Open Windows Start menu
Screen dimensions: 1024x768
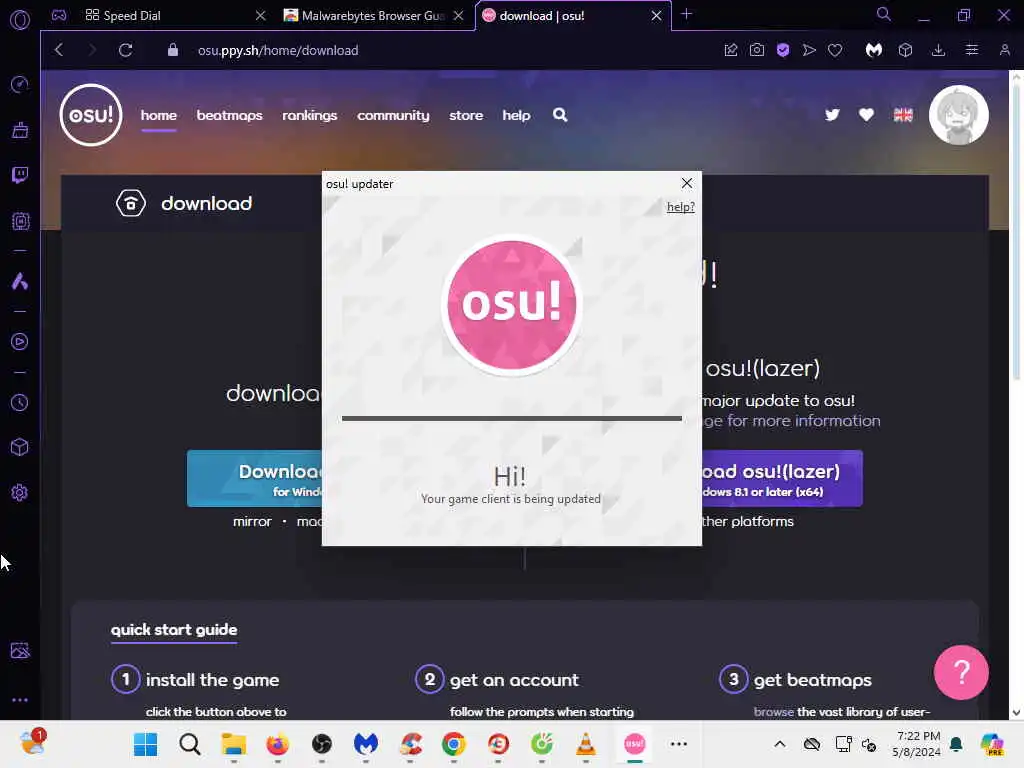click(x=146, y=744)
